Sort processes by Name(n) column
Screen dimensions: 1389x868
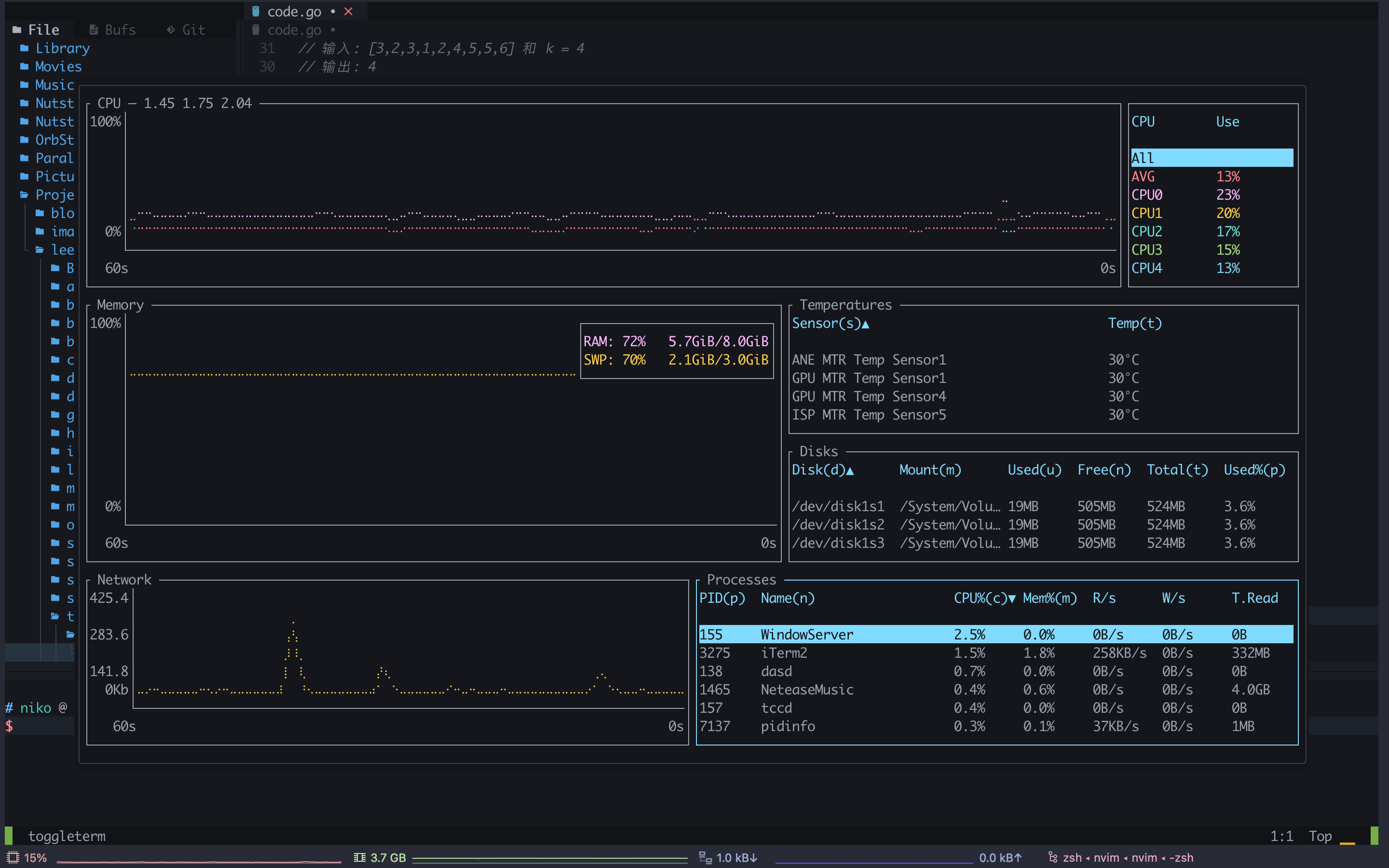pyautogui.click(x=788, y=598)
